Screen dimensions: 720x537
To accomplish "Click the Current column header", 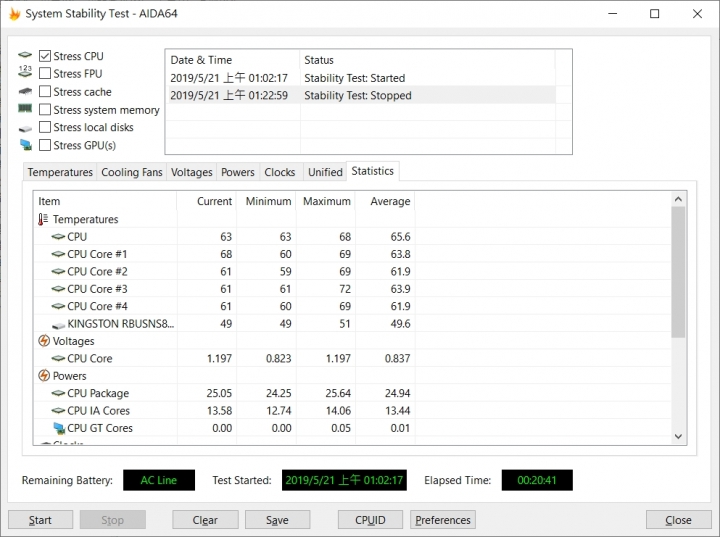I will (207, 201).
